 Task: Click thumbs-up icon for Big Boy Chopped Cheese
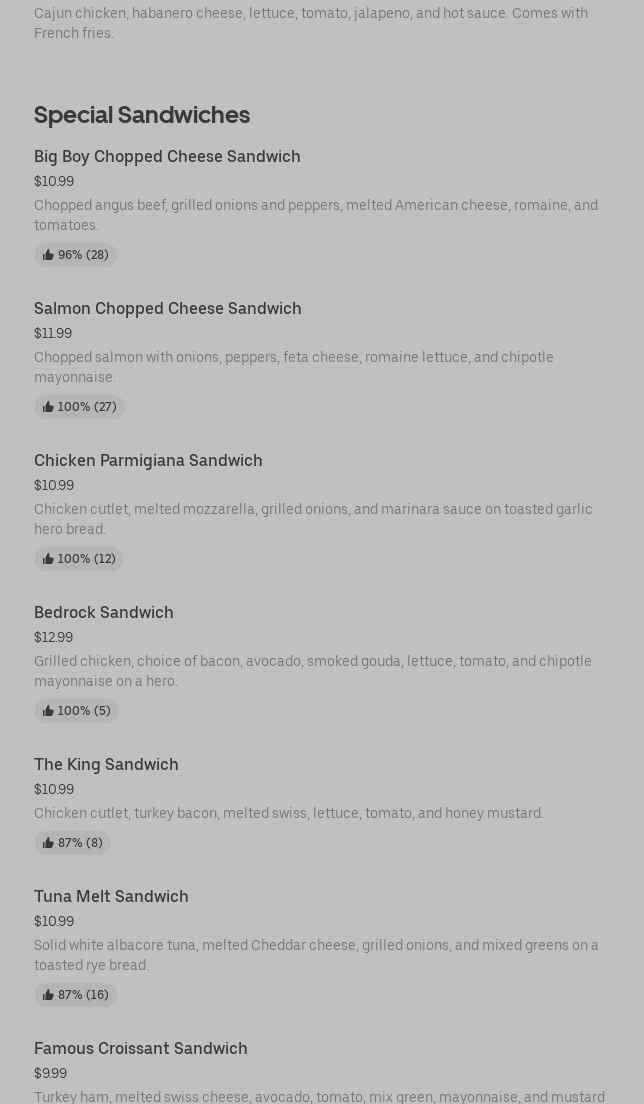48,255
